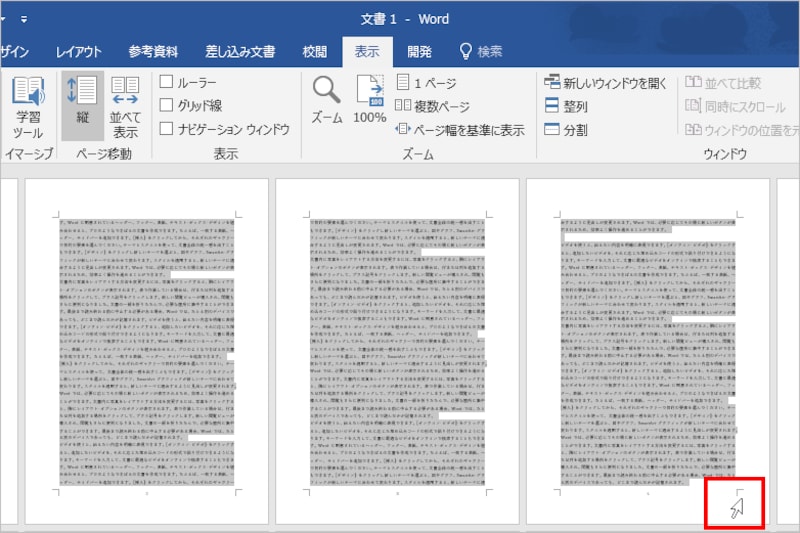The width and height of the screenshot is (800, 533).
Task: Click the first document page thumbnail
Action: [147, 351]
